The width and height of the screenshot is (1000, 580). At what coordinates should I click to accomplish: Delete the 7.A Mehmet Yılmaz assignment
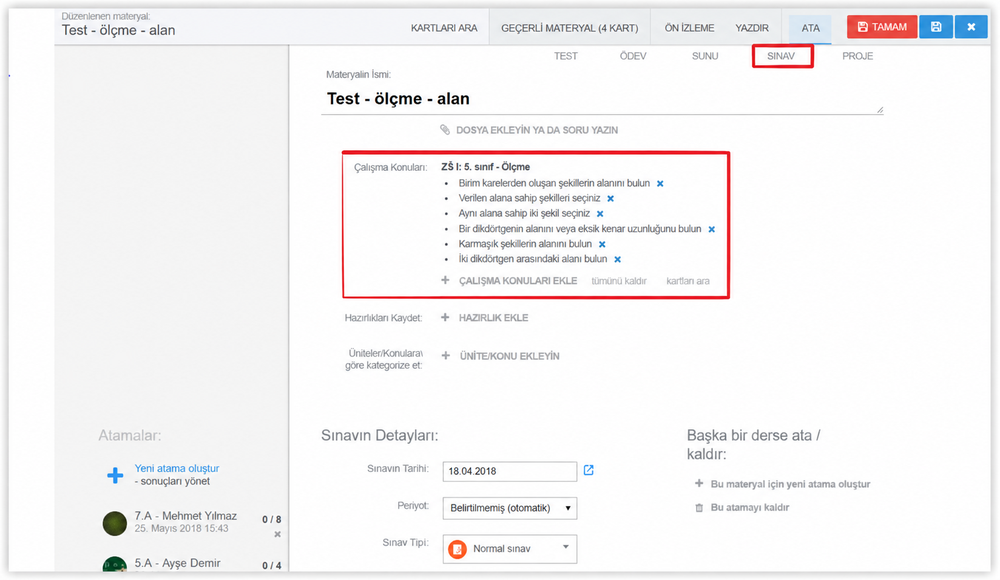277,534
